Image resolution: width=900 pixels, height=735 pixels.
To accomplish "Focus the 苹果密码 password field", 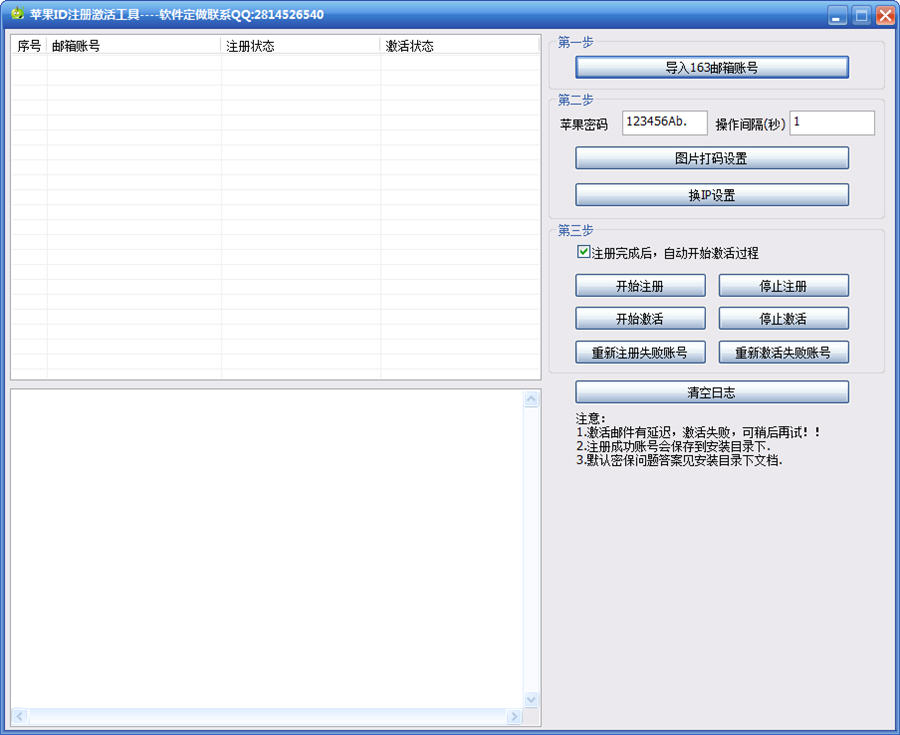I will click(665, 123).
